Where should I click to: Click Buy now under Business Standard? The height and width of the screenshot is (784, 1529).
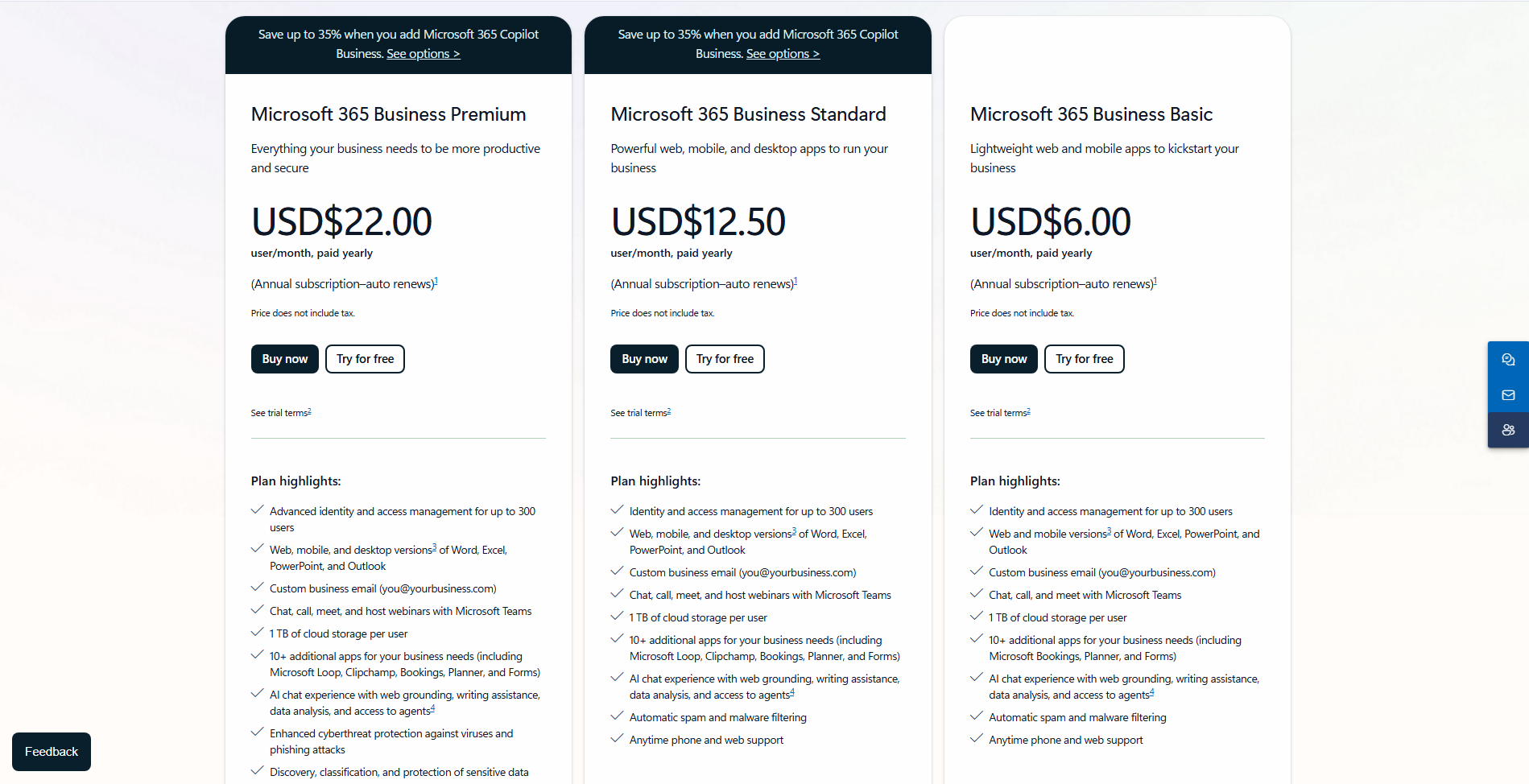tap(644, 358)
